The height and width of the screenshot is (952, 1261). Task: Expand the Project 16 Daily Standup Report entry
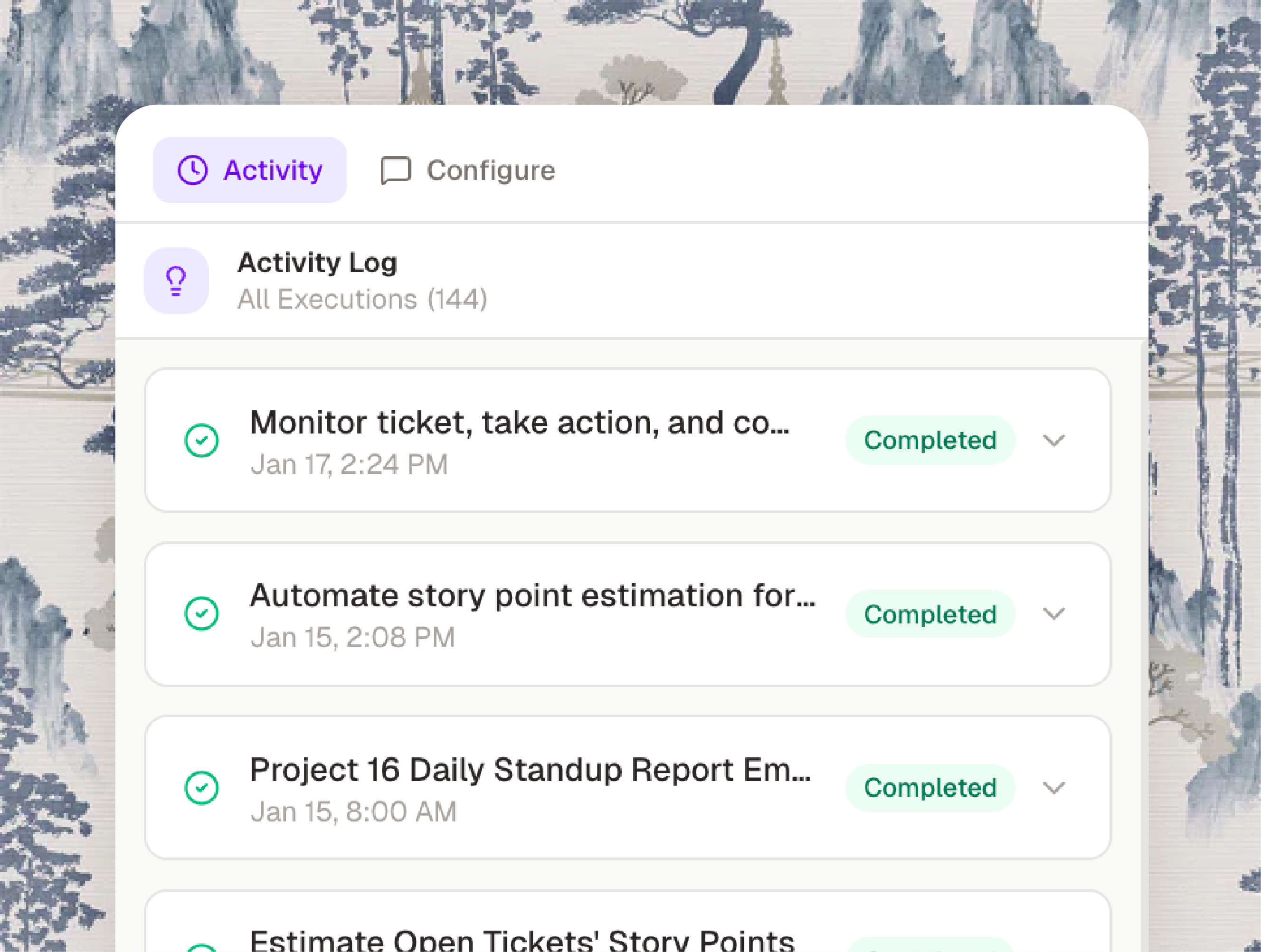click(x=1054, y=788)
